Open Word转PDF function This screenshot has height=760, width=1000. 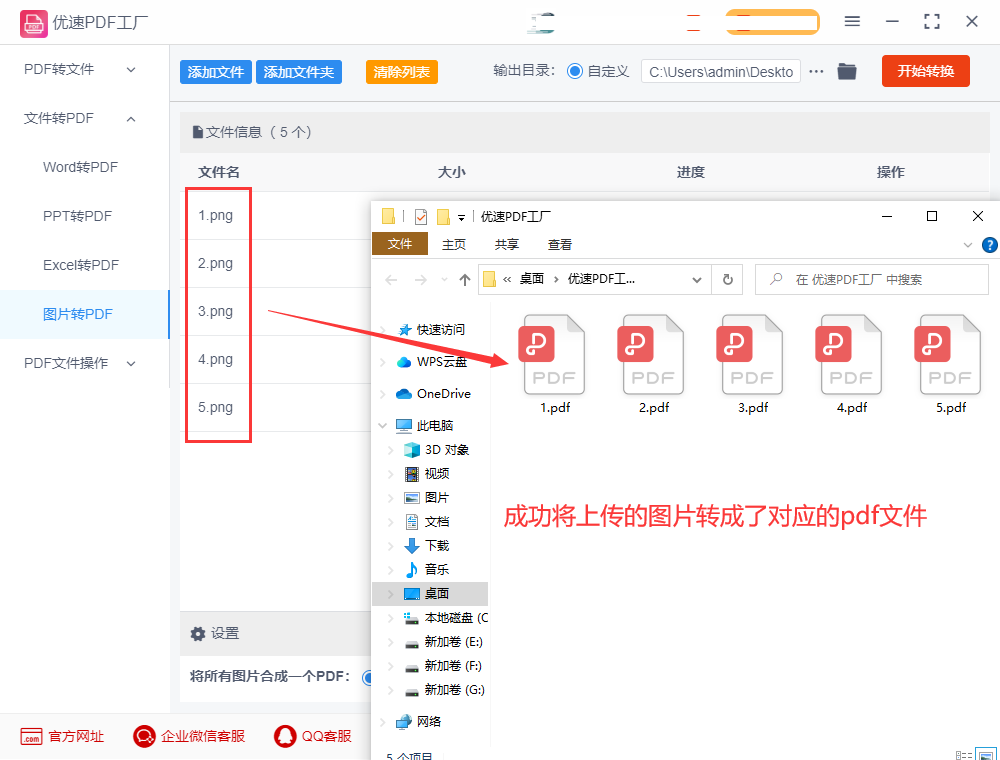(80, 167)
